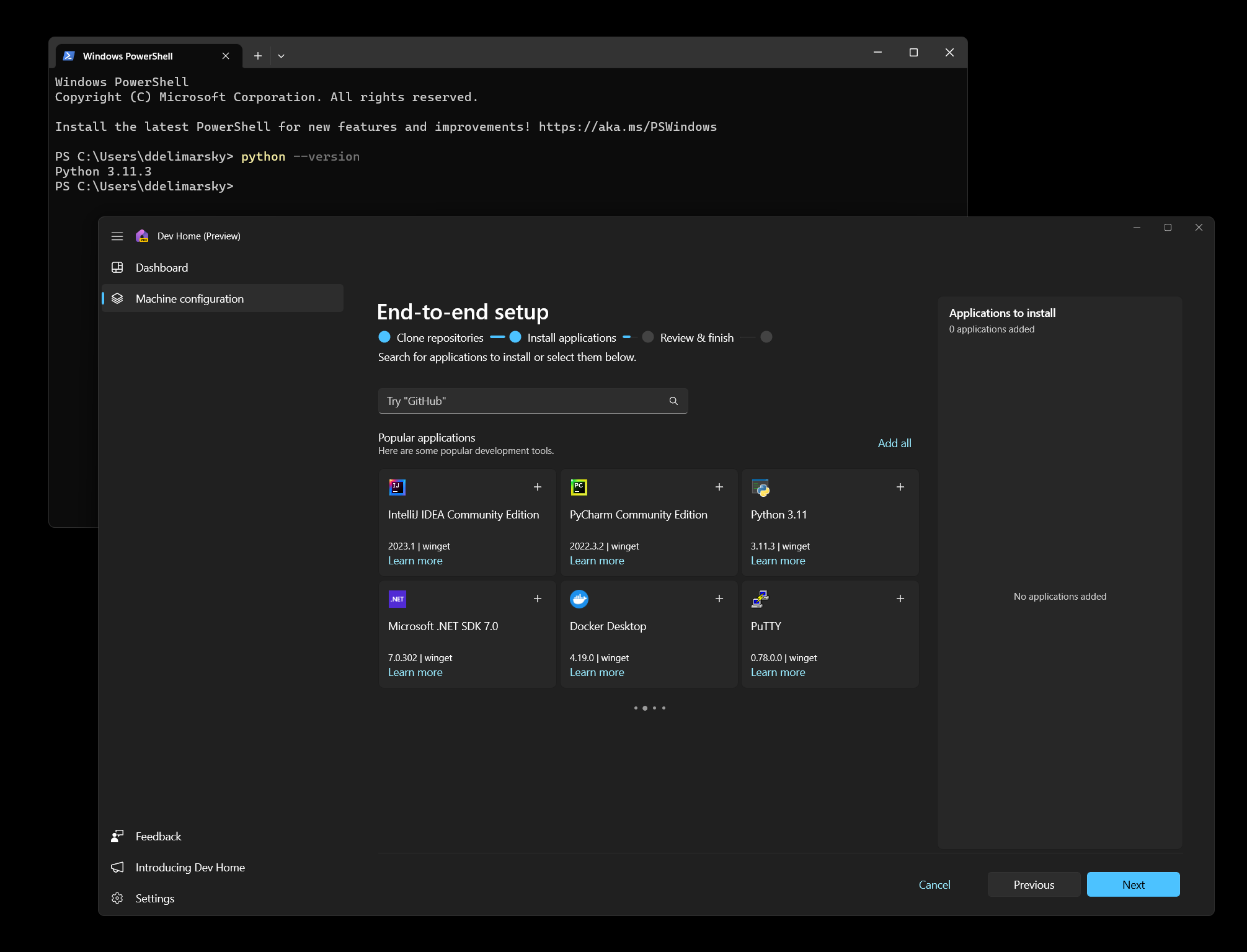Select the second pagination dot
The width and height of the screenshot is (1247, 952).
[645, 708]
